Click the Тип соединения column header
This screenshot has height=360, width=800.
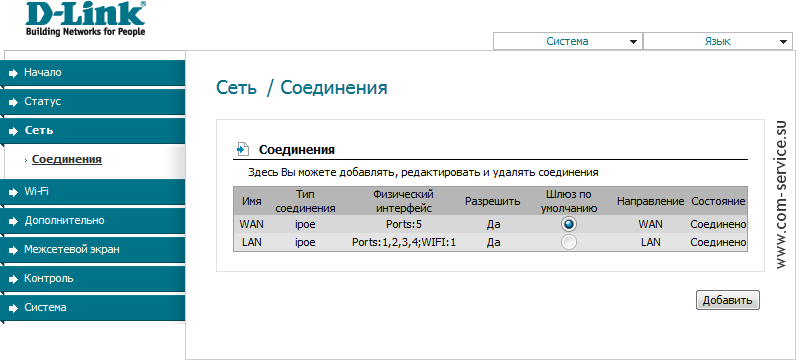tap(305, 201)
